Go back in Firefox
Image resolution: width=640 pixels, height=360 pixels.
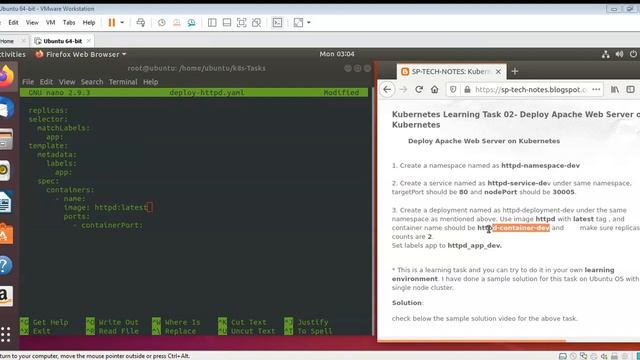[x=387, y=89]
